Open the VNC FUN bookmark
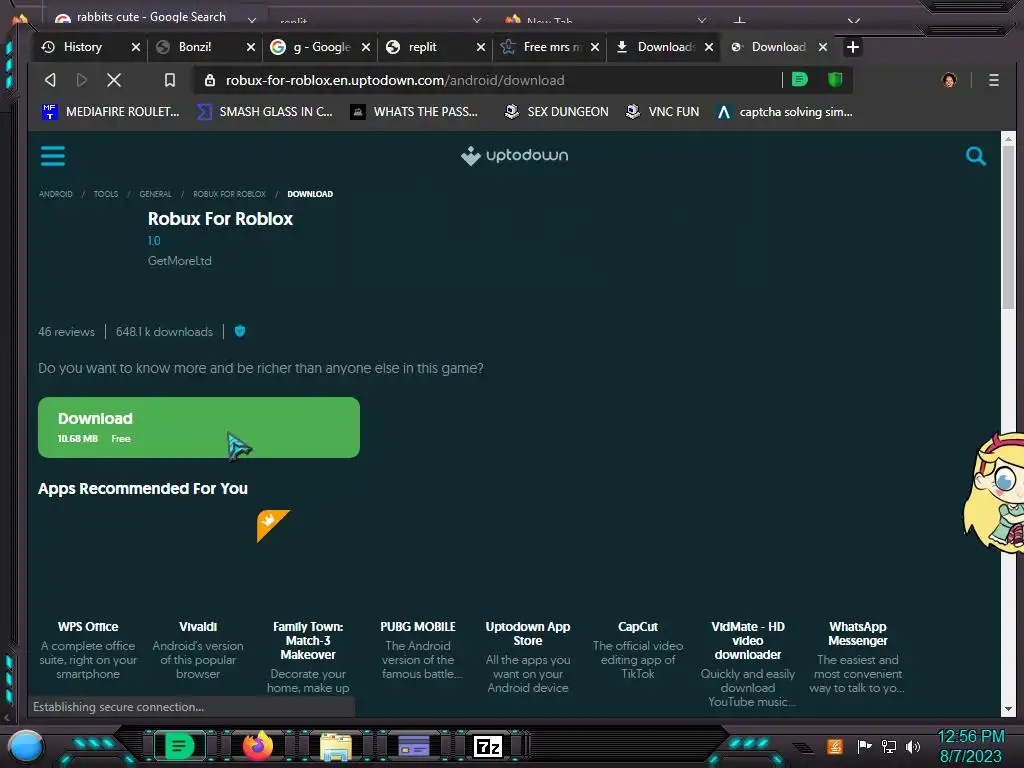Screen dimensions: 1024x768 coord(662,112)
